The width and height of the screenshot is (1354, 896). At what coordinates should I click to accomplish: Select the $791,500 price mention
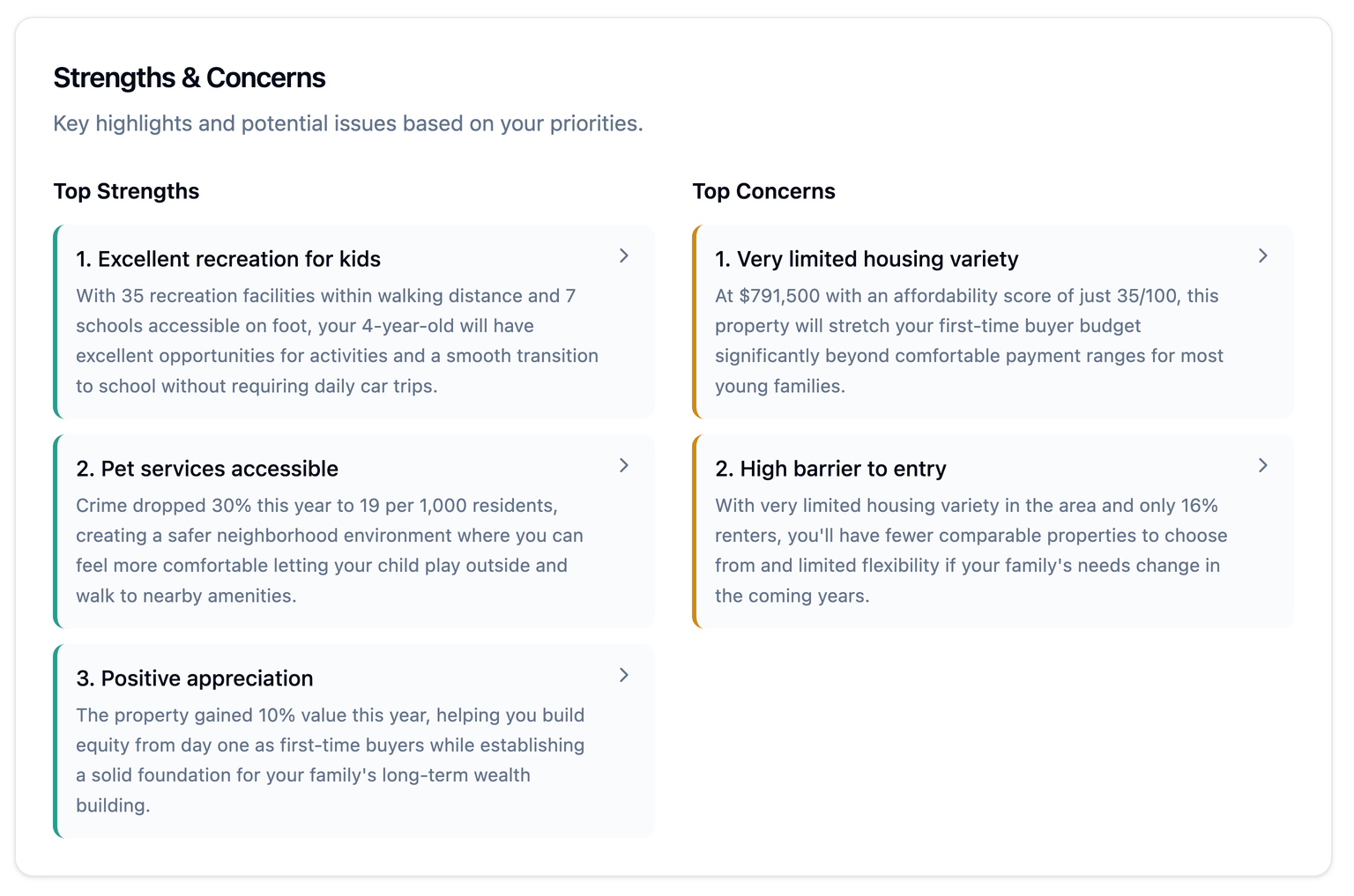[783, 295]
